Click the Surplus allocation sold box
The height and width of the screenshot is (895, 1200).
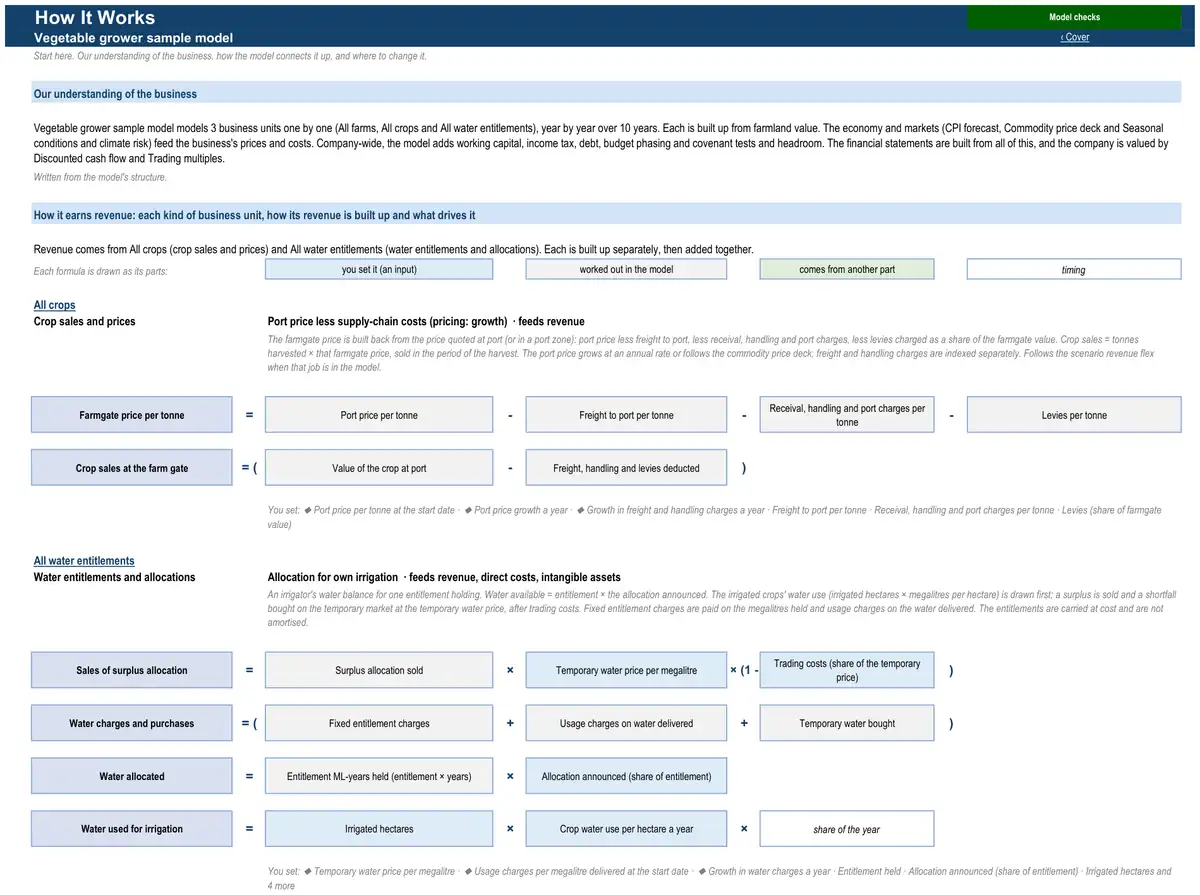tap(379, 670)
